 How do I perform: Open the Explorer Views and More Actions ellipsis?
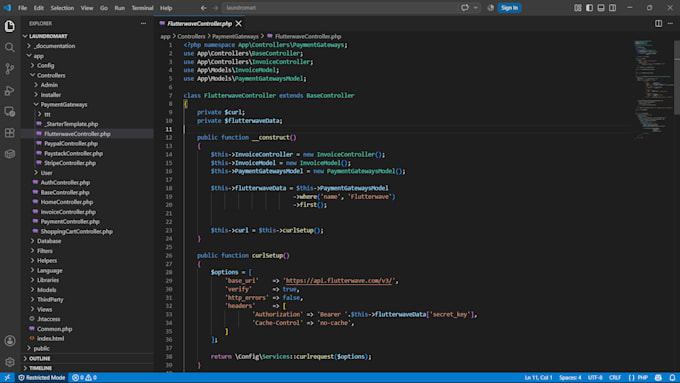(144, 23)
